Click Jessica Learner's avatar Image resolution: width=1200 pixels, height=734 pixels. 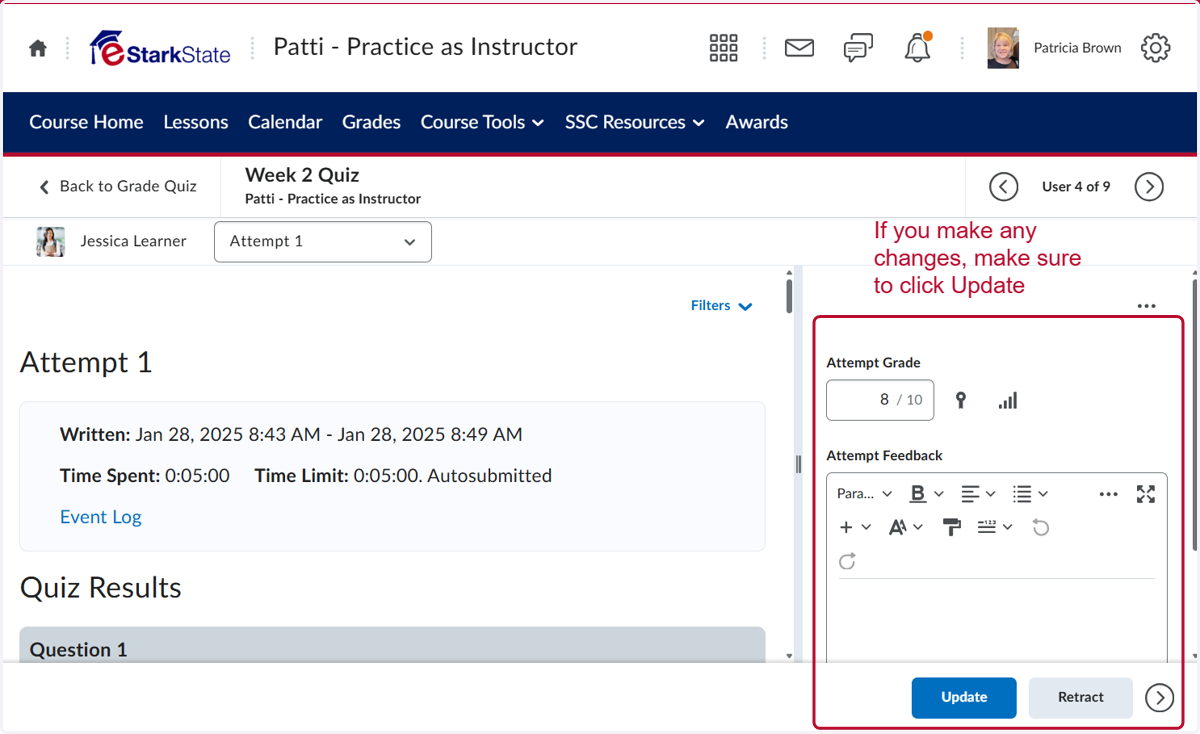click(51, 241)
